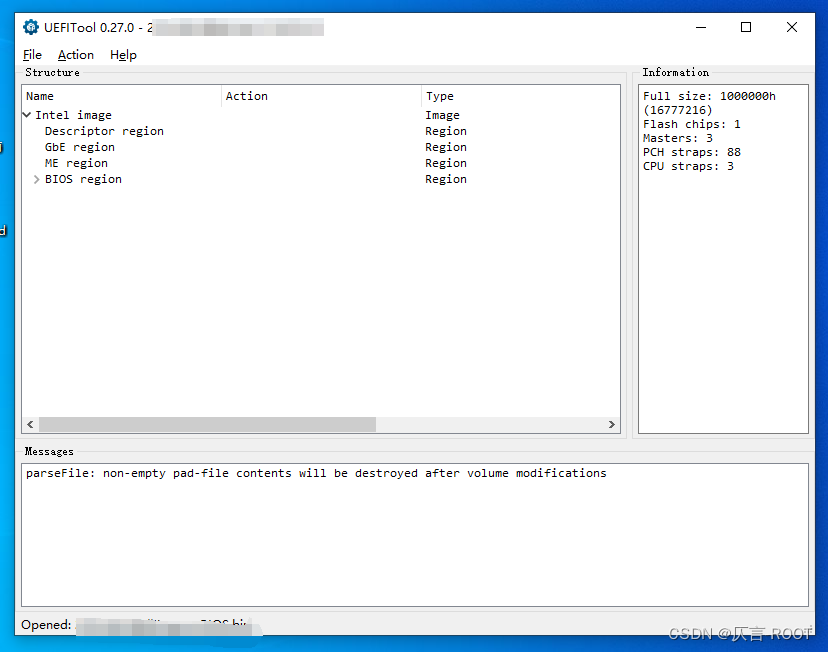Click the 'PCH straps: 88' info line
828x652 pixels.
click(x=692, y=152)
